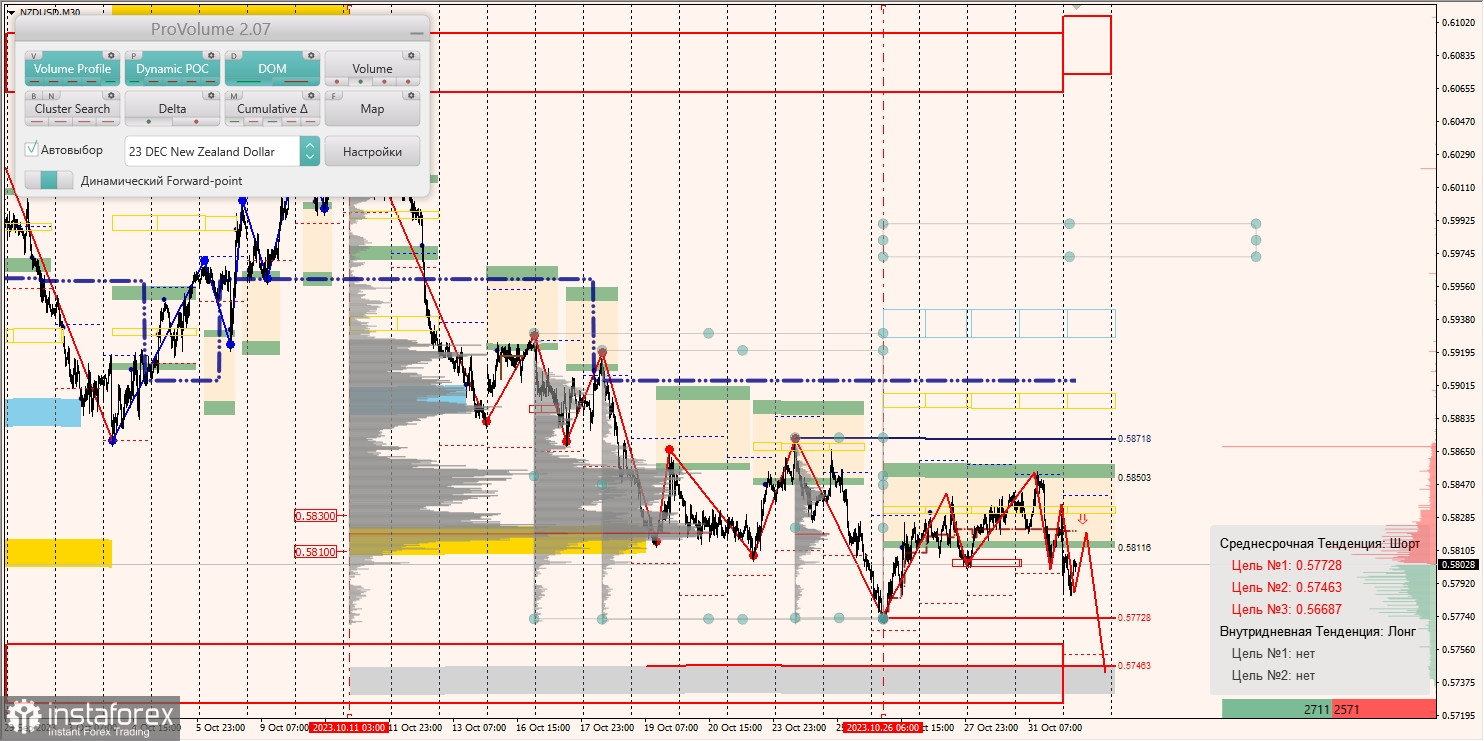The image size is (1484, 741).
Task: Click the 0.57728 level label on the chart
Action: coord(1134,618)
